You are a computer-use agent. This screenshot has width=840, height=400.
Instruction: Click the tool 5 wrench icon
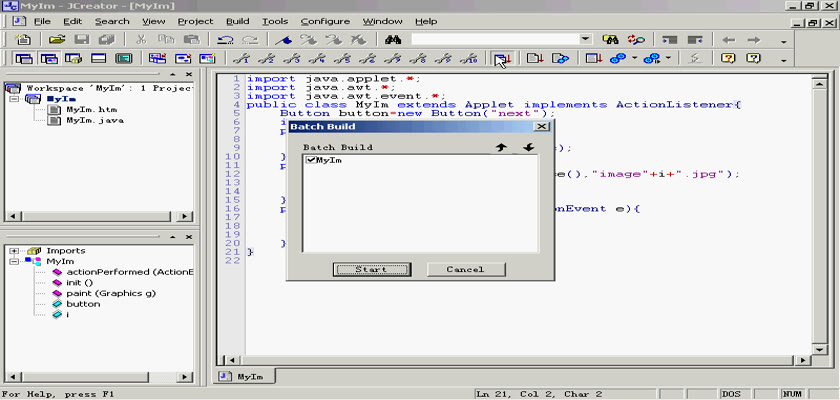click(343, 58)
